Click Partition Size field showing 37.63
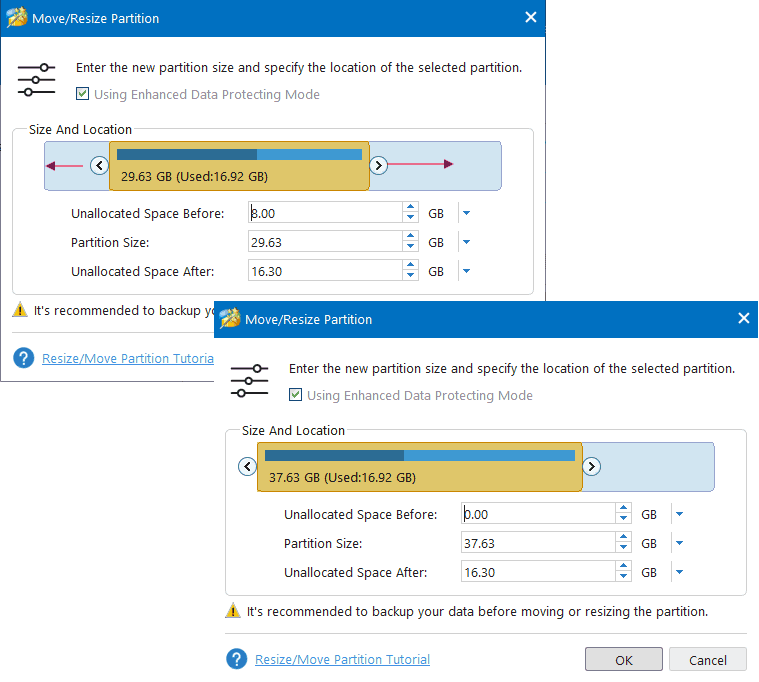The width and height of the screenshot is (759, 682). point(538,543)
